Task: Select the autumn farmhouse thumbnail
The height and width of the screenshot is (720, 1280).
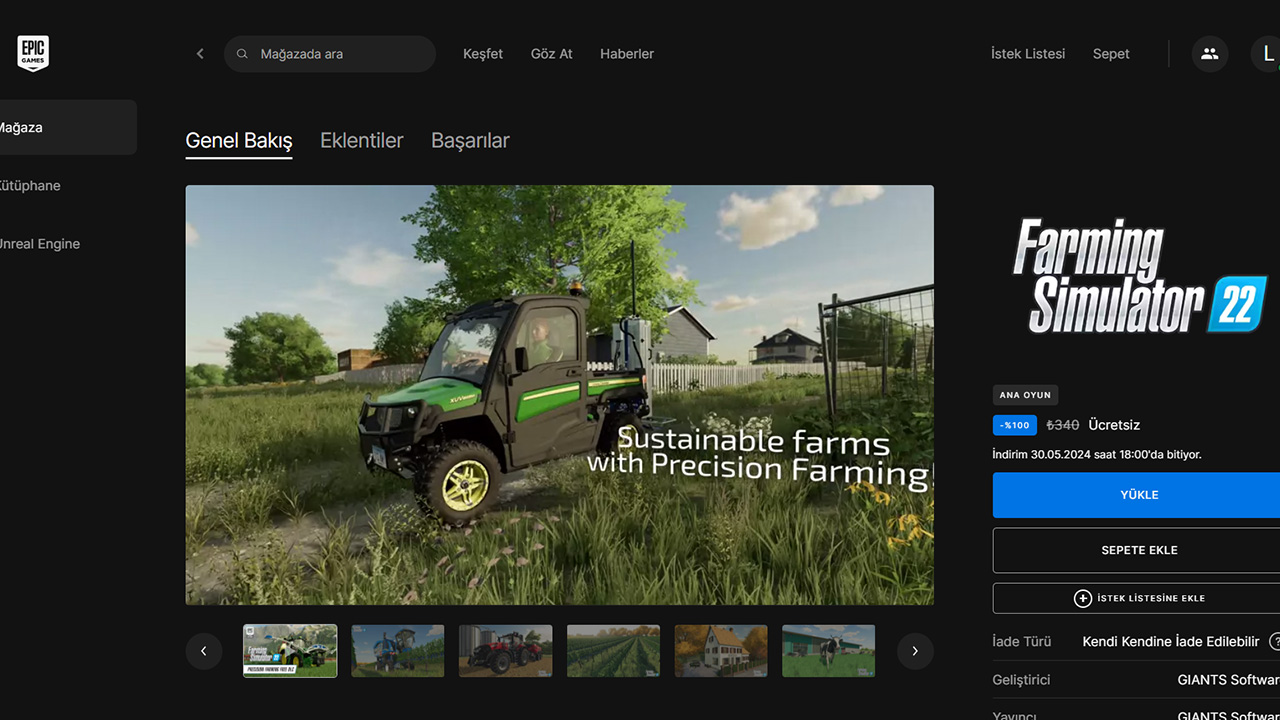Action: (721, 651)
